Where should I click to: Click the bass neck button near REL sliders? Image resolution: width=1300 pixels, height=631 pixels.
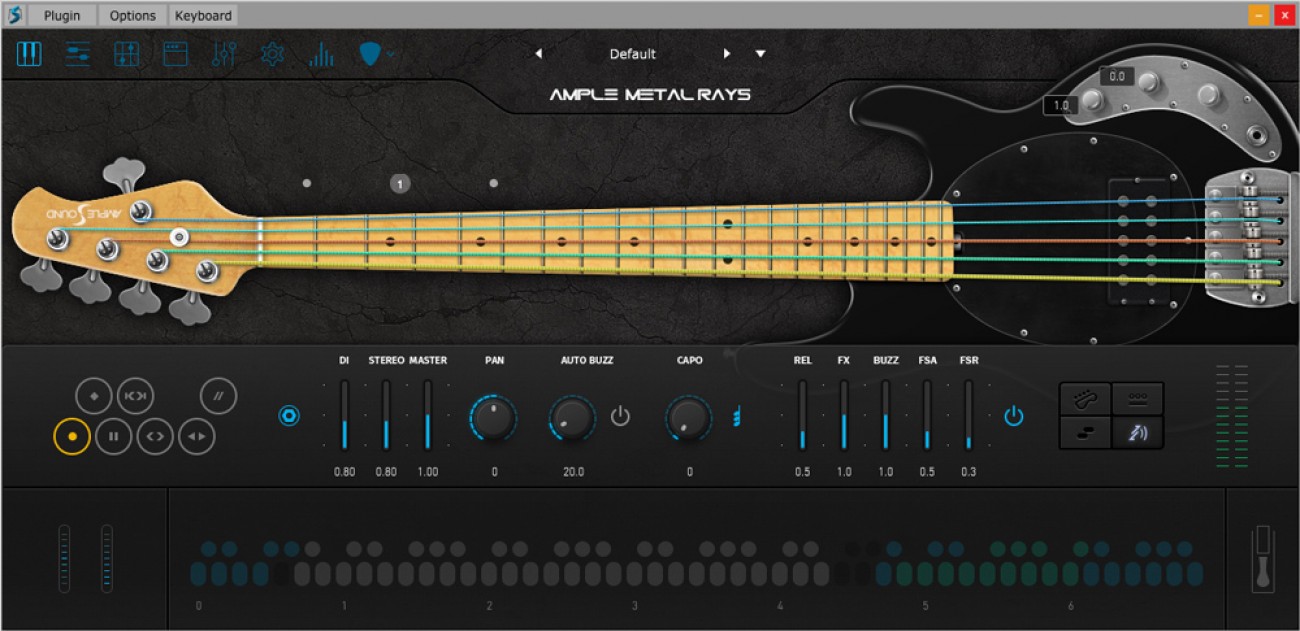[1086, 399]
